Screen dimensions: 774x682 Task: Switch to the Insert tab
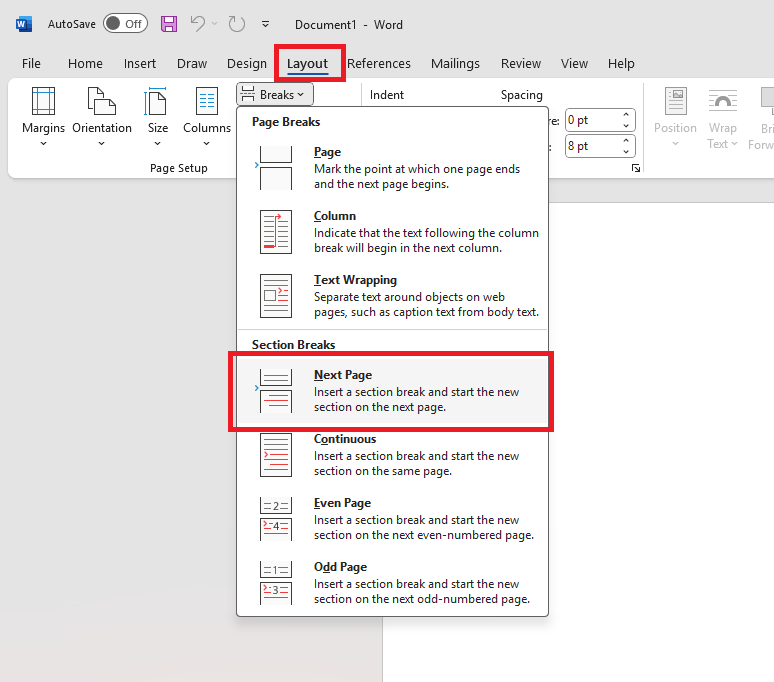pyautogui.click(x=140, y=63)
